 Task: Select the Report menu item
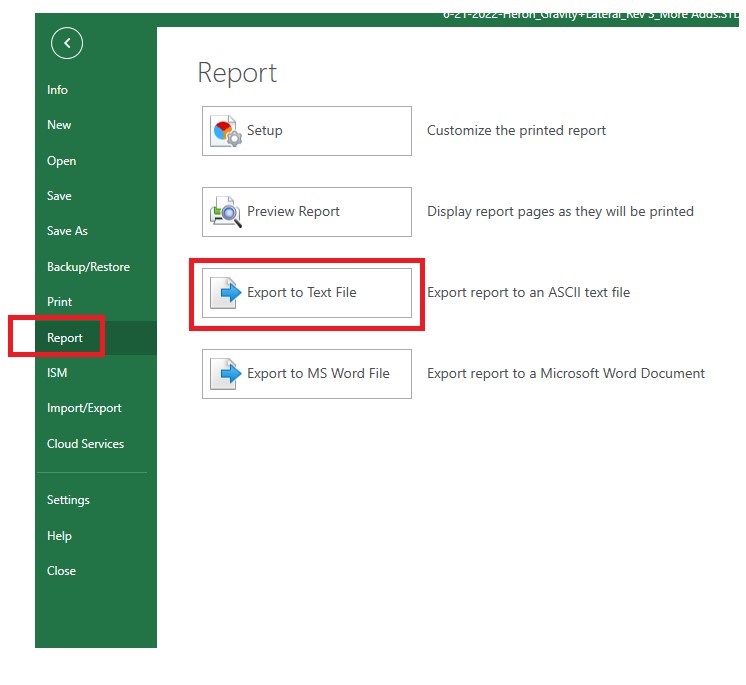point(65,338)
